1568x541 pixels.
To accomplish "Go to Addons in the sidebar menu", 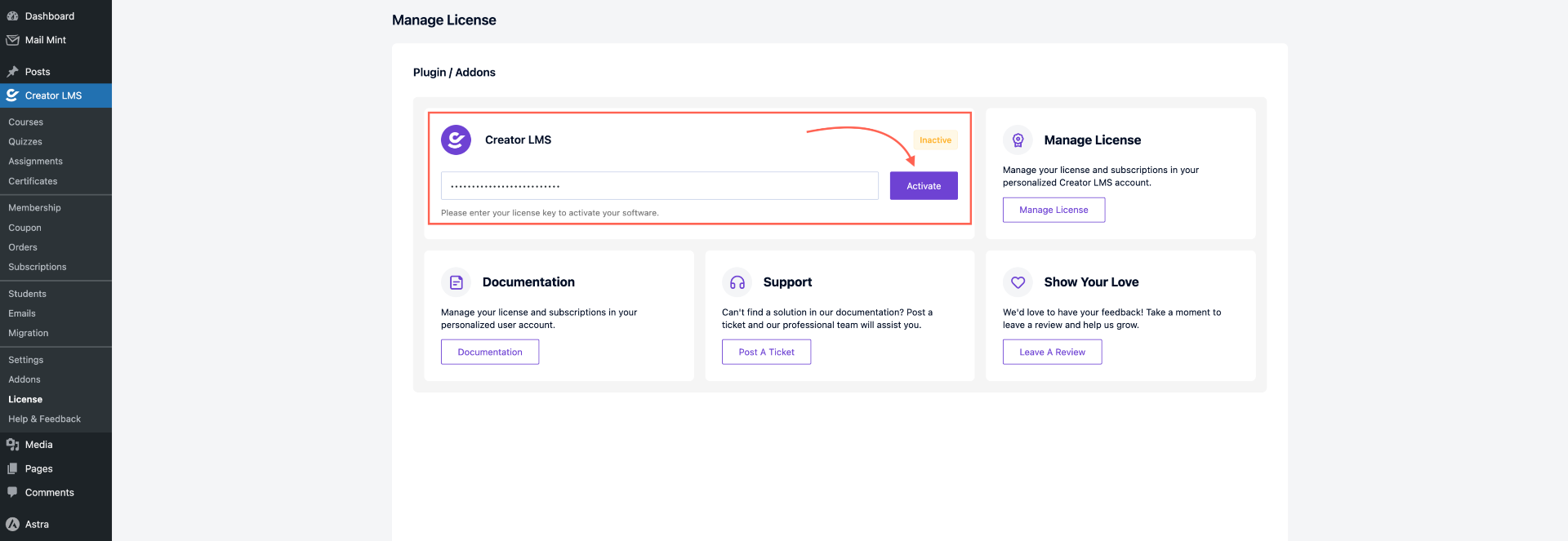I will [x=24, y=379].
